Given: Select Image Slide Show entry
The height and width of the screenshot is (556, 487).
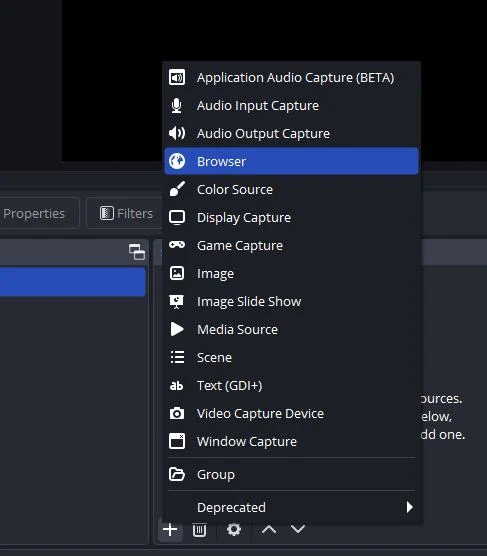Looking at the screenshot, I should pos(291,301).
